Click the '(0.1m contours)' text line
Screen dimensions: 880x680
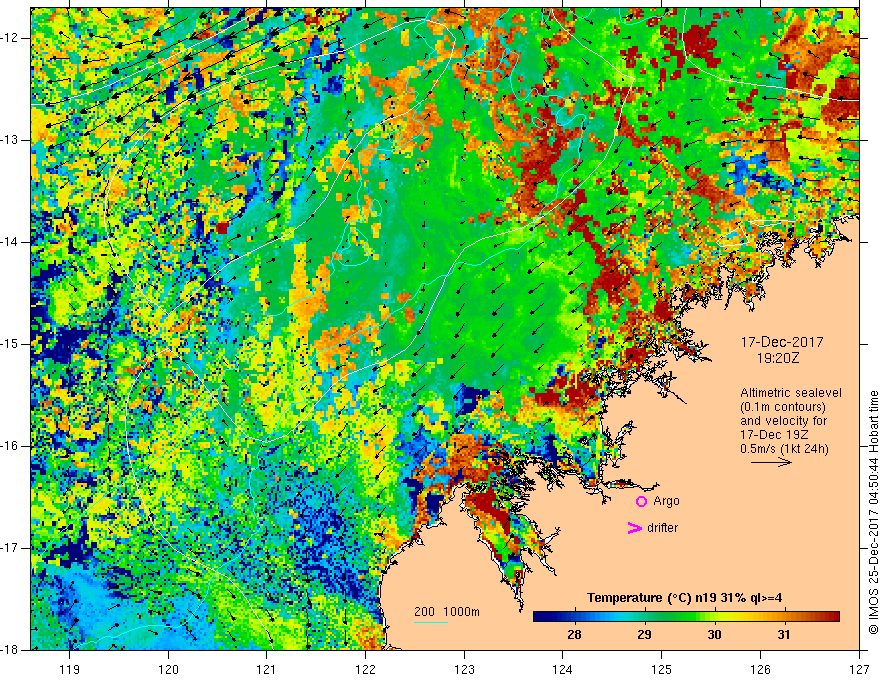tap(783, 407)
